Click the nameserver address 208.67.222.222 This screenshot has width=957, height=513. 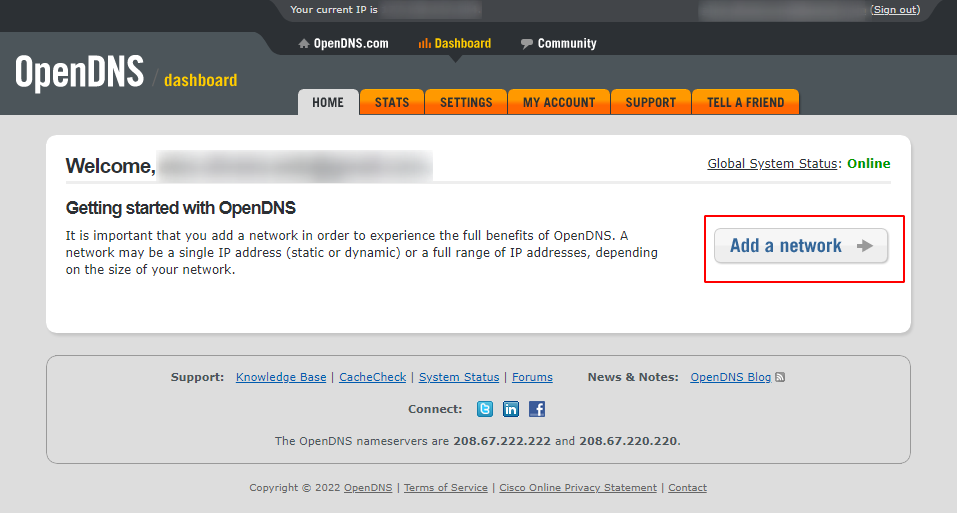502,441
